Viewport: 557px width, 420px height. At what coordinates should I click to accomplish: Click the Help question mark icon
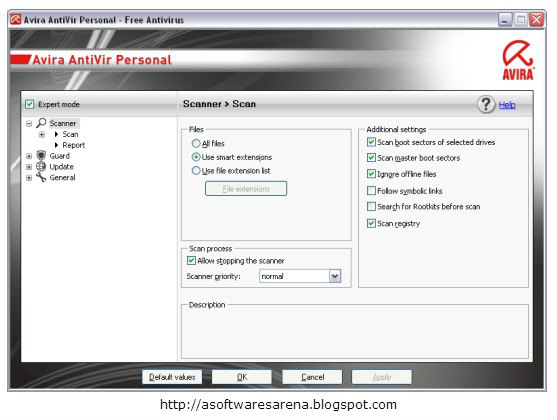(486, 104)
